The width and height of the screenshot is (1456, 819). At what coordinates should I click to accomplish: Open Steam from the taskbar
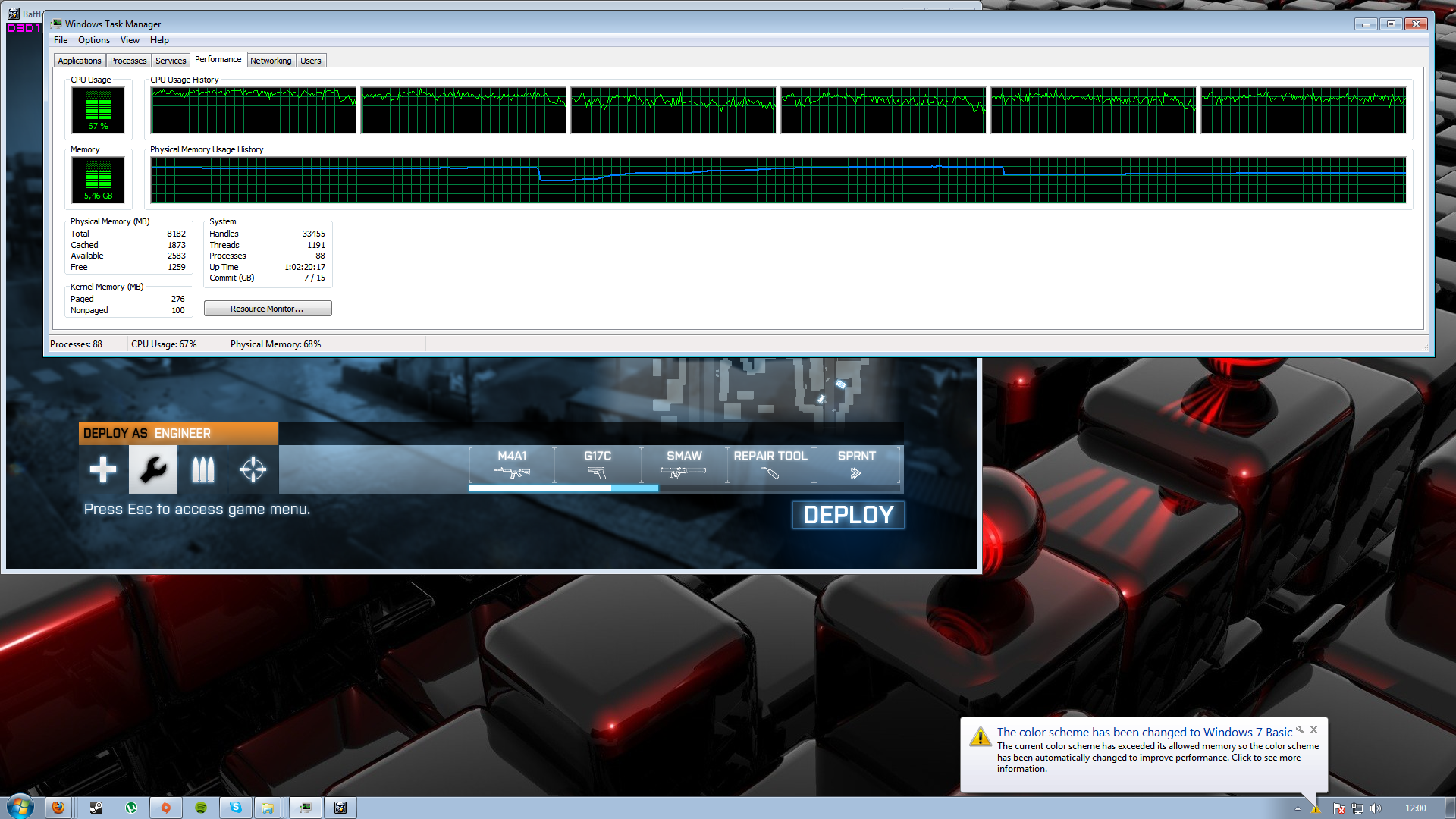pyautogui.click(x=96, y=808)
